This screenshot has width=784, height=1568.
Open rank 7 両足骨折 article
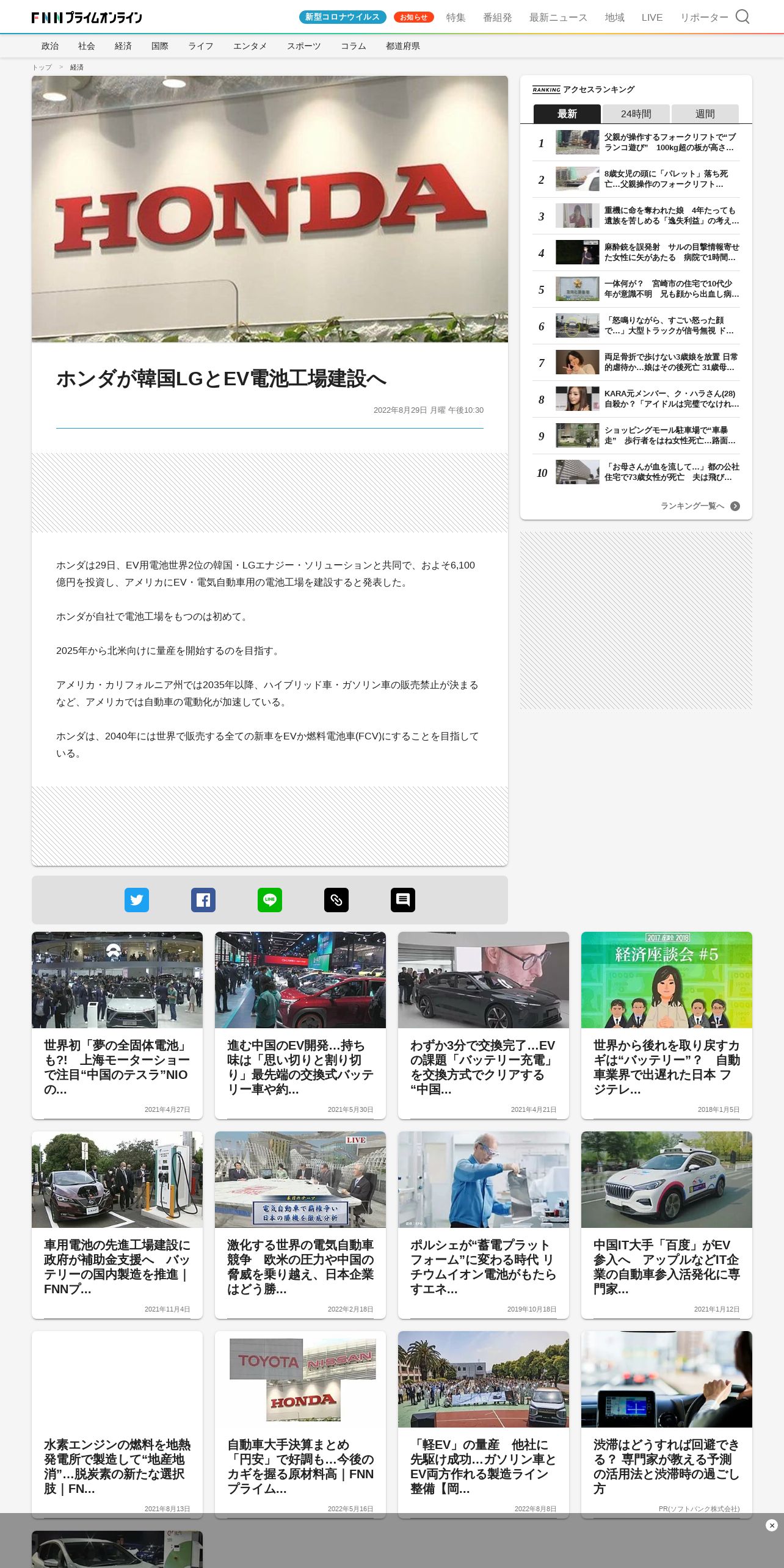pos(636,363)
